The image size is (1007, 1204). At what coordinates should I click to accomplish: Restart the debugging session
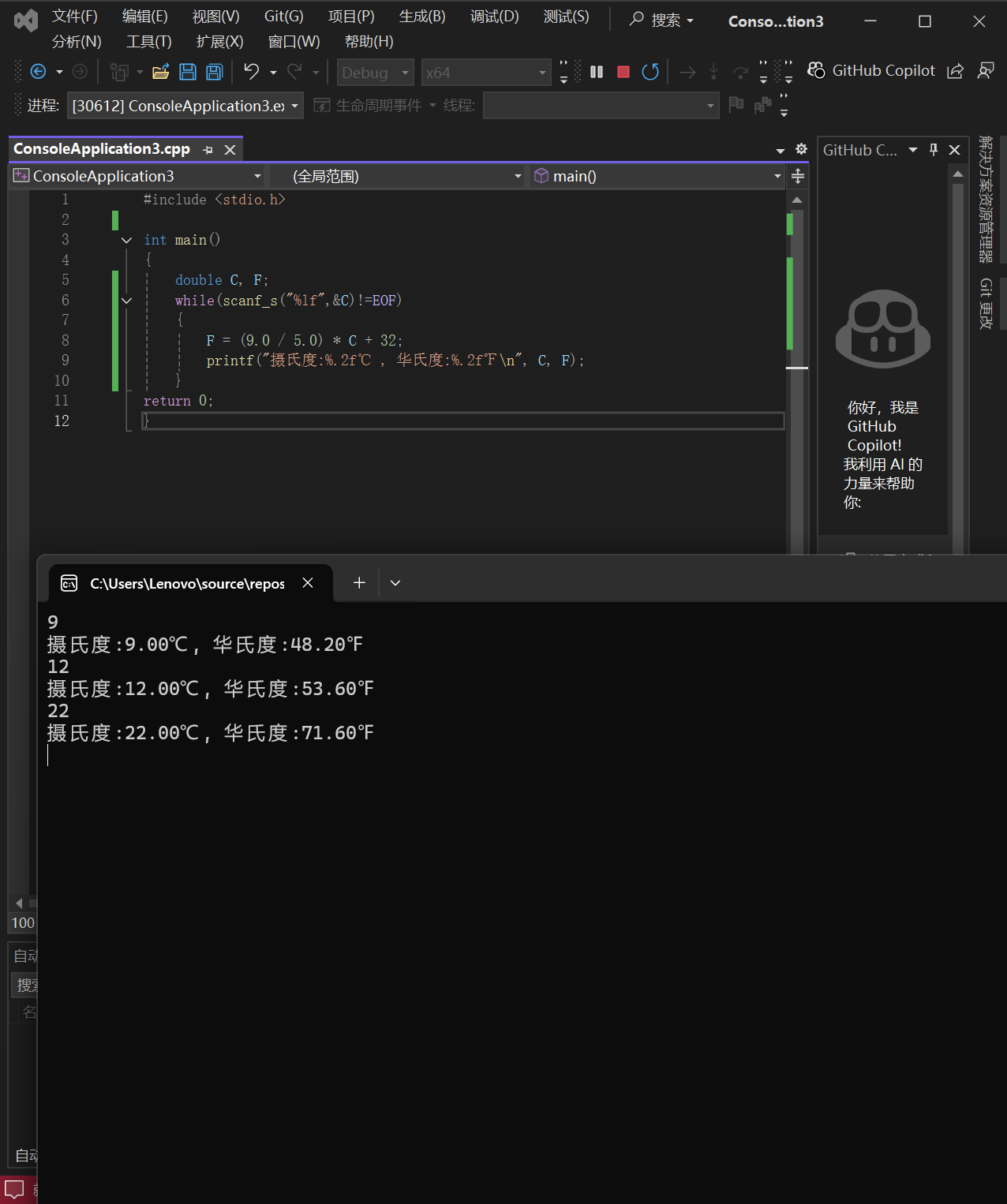pyautogui.click(x=650, y=72)
